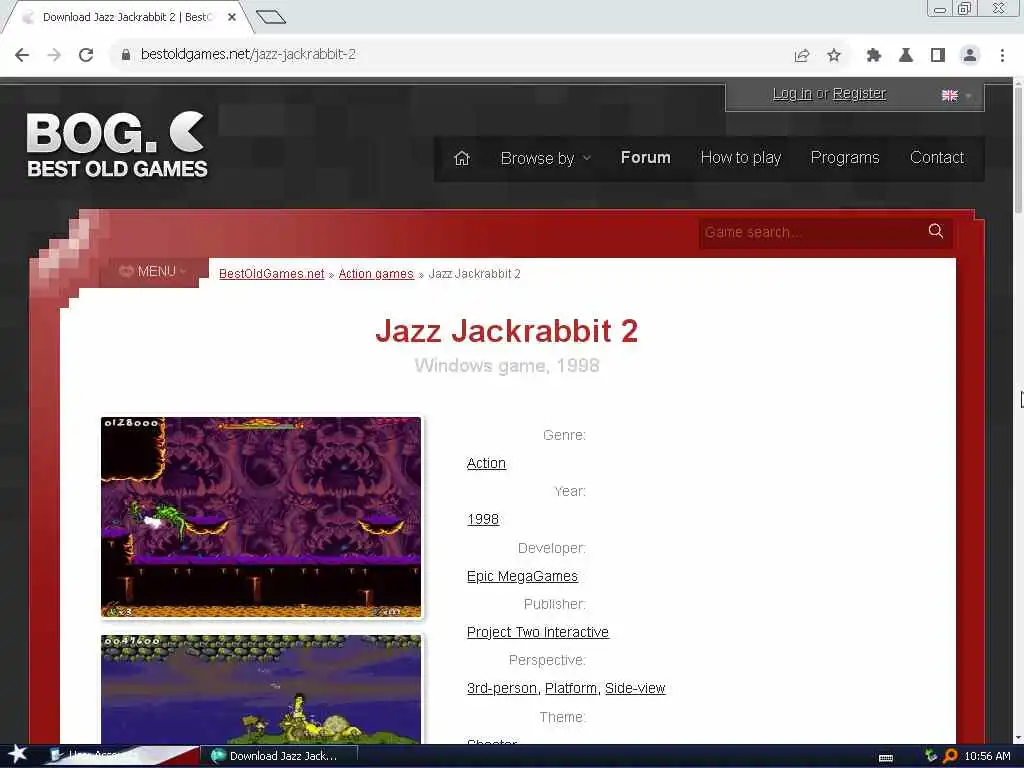1024x768 pixels.
Task: Open the language flag dropdown
Action: pyautogui.click(x=956, y=95)
